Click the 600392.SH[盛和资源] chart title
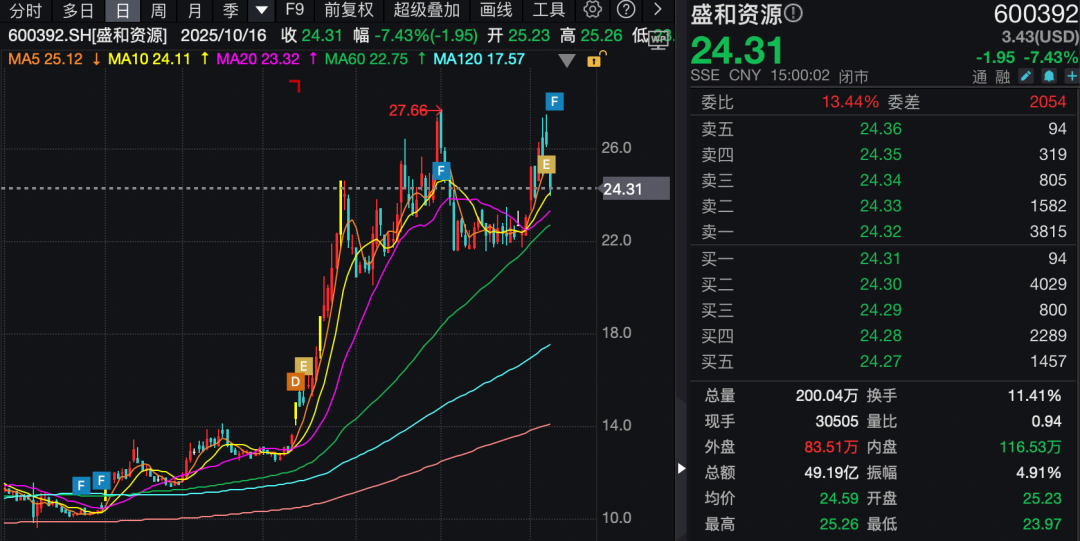 [x=87, y=35]
